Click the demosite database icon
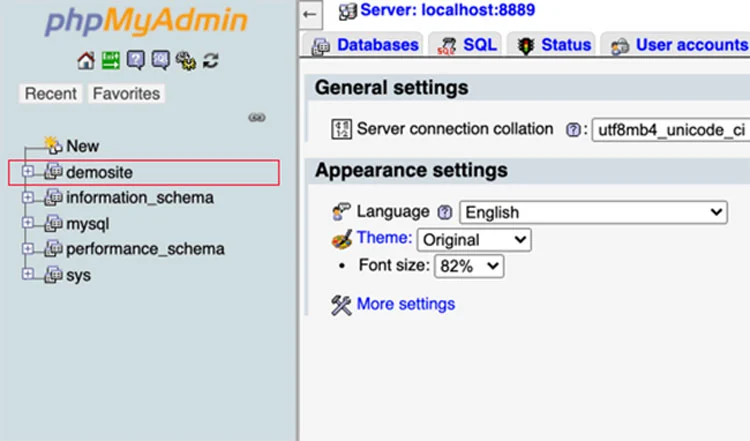The height and width of the screenshot is (441, 750). [53, 172]
